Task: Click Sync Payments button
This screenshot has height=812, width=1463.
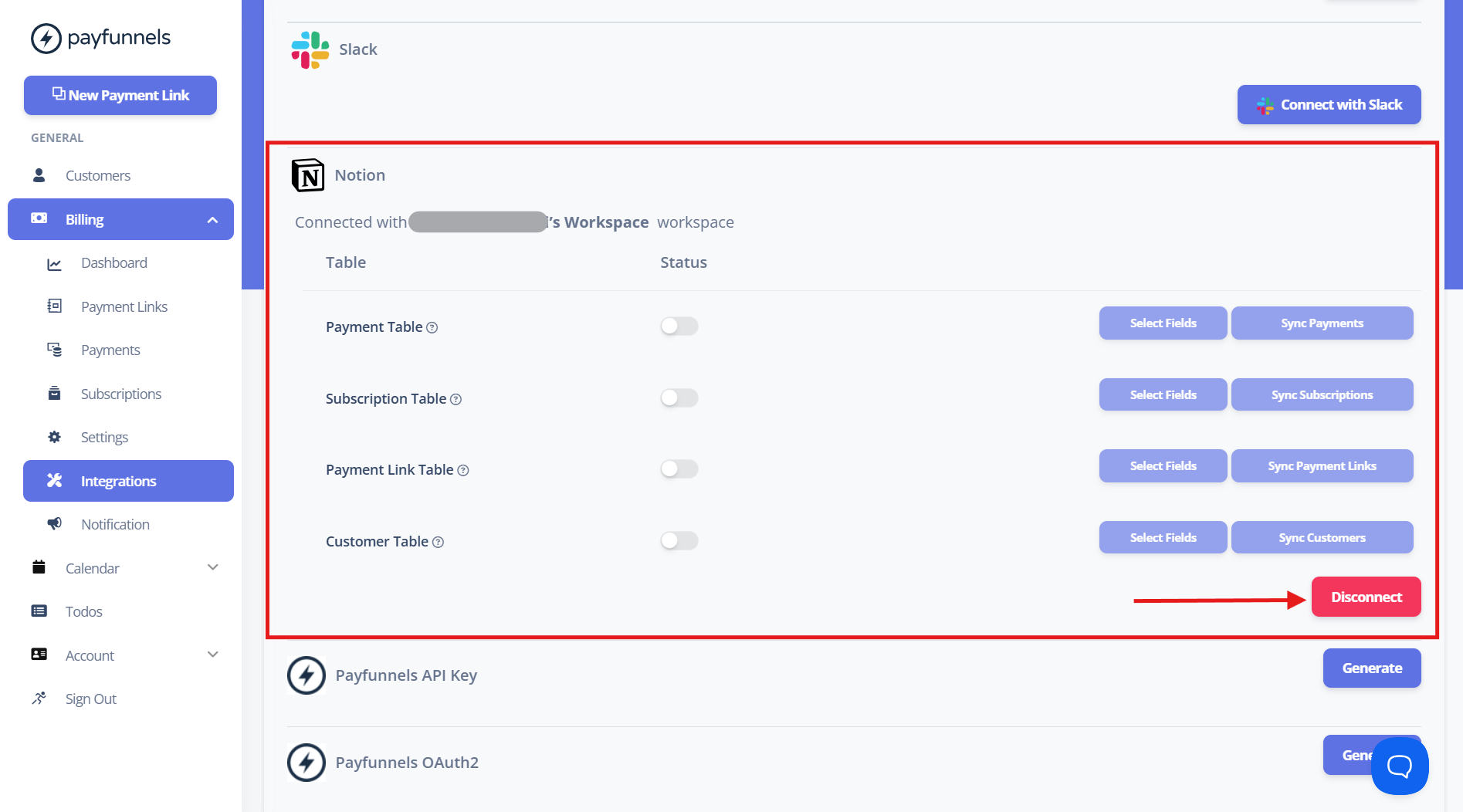Action: (1322, 323)
